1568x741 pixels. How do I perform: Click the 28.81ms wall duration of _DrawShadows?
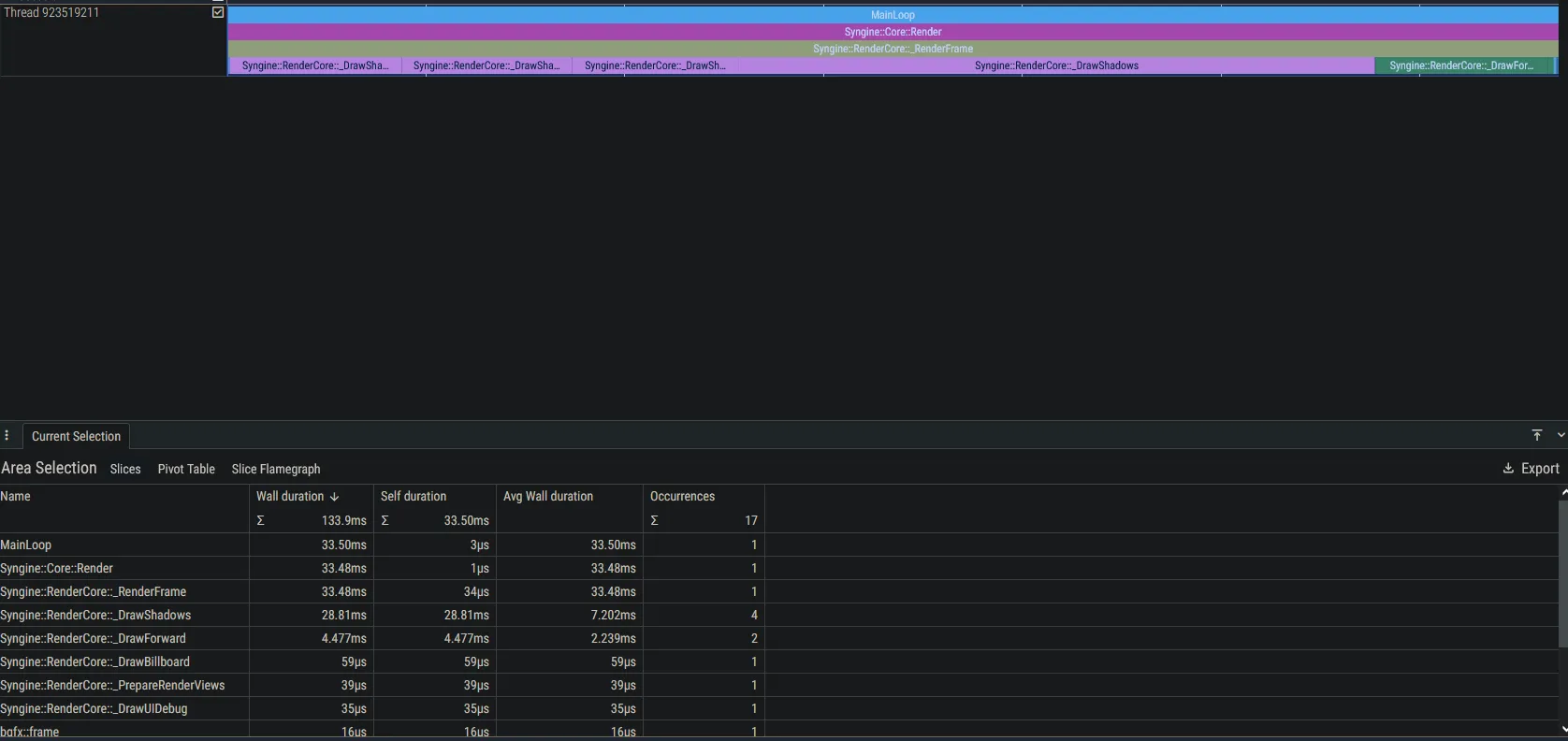[x=344, y=615]
